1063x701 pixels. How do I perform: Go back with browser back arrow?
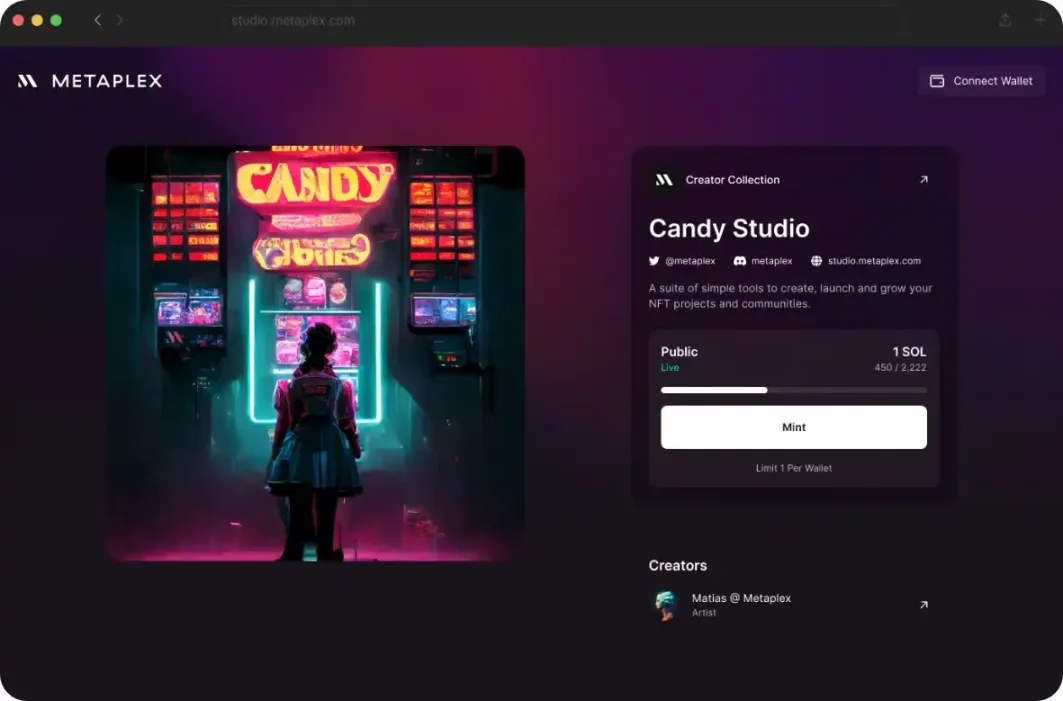tap(98, 20)
